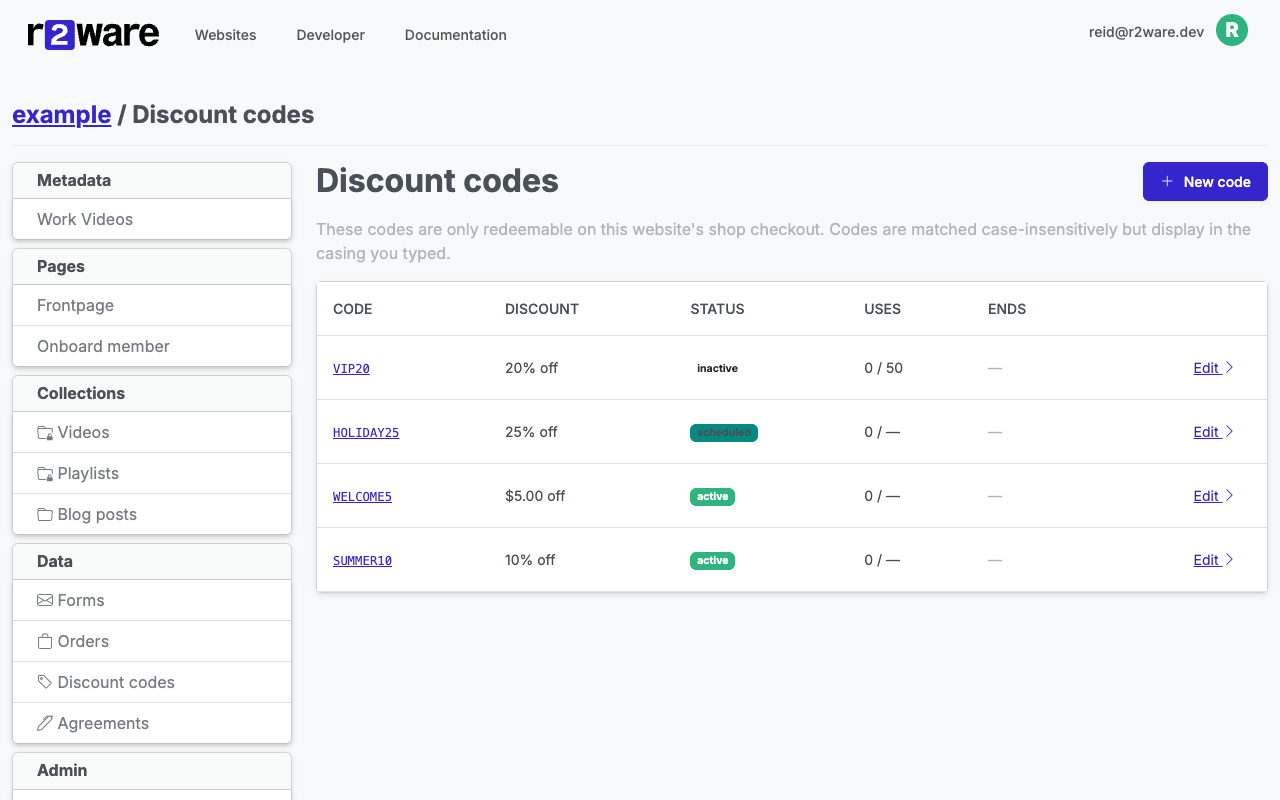Open the Developer menu

(330, 35)
